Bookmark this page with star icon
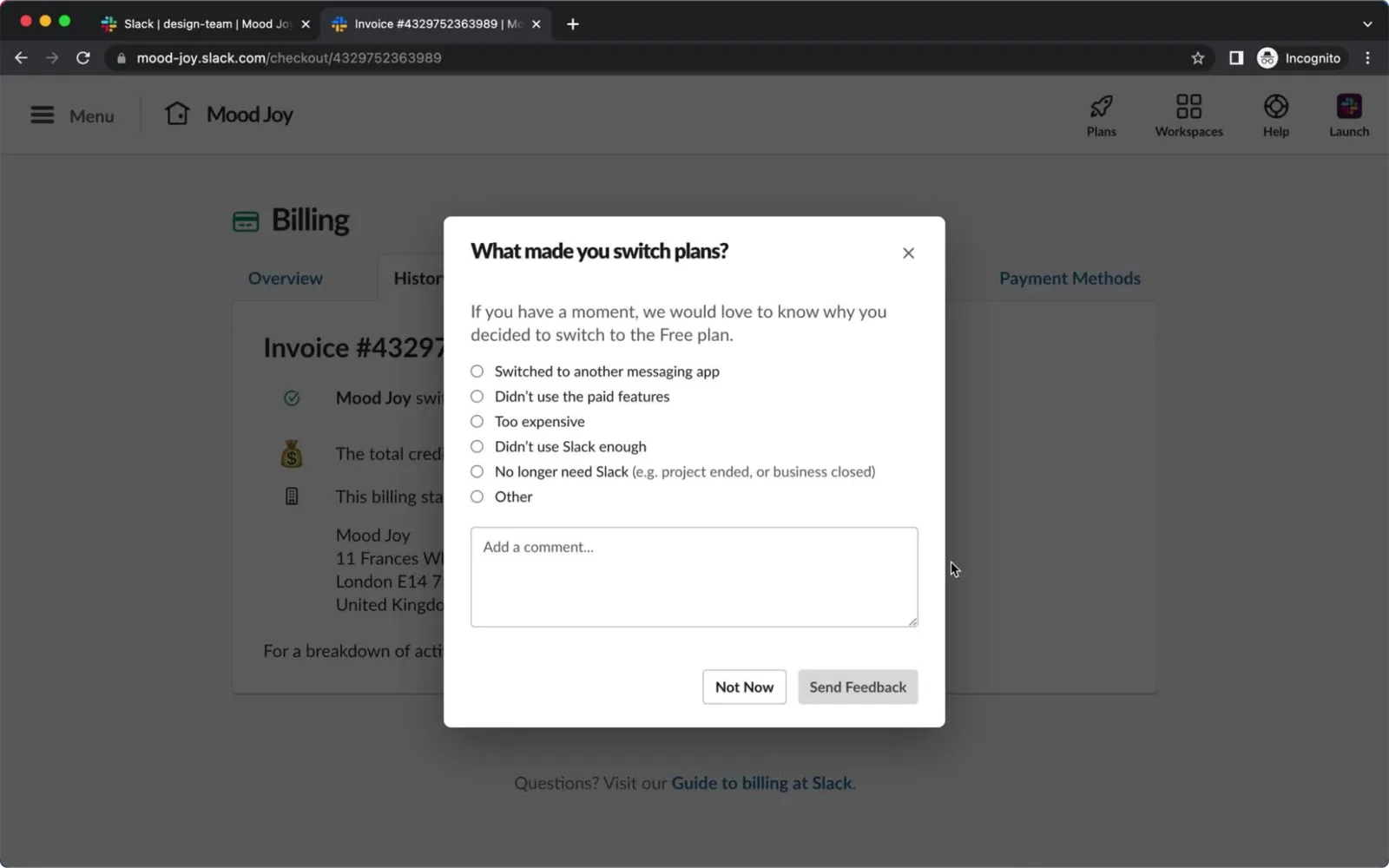 pyautogui.click(x=1198, y=58)
